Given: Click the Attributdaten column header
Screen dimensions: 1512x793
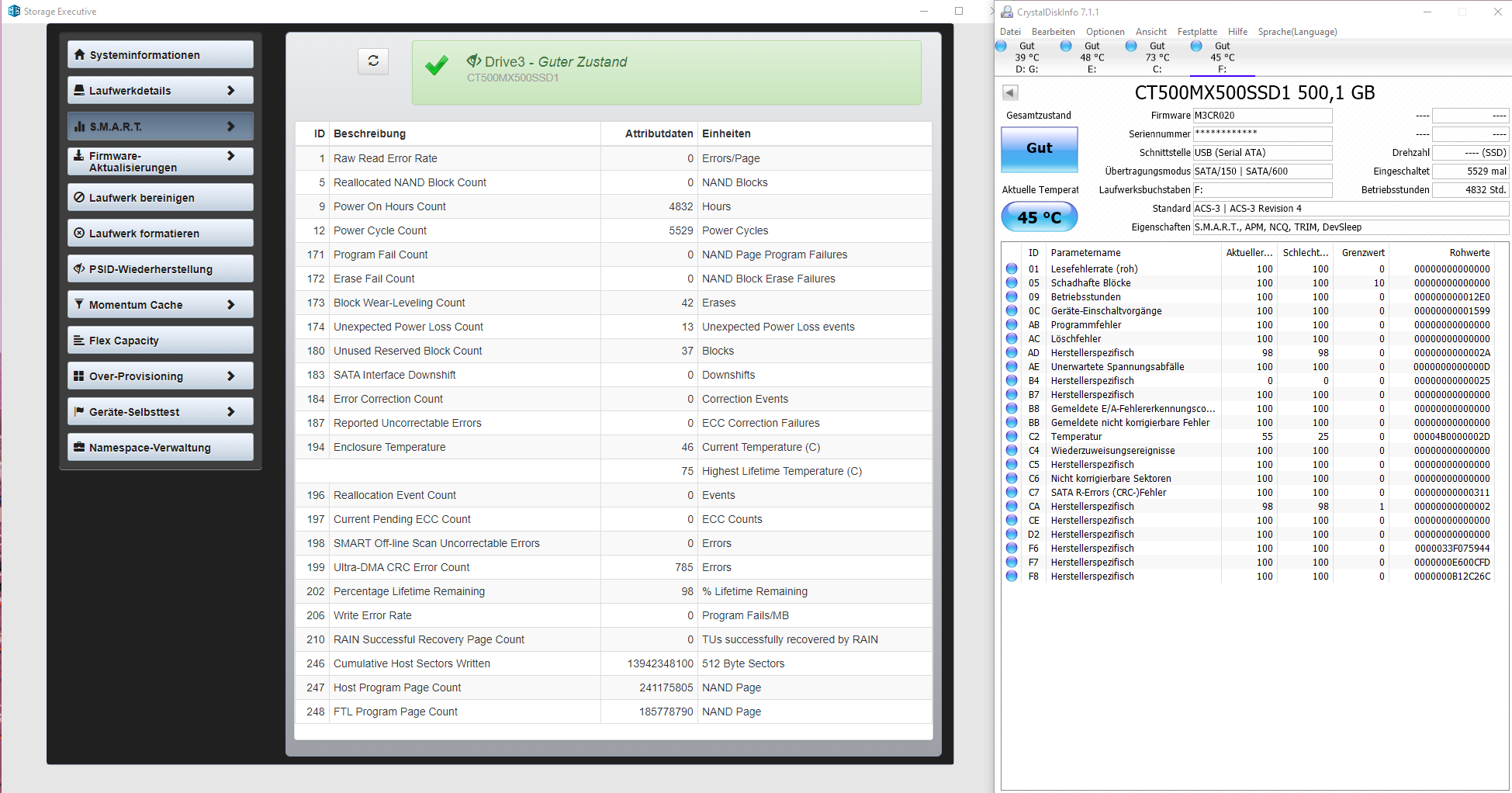Looking at the screenshot, I should tap(649, 133).
